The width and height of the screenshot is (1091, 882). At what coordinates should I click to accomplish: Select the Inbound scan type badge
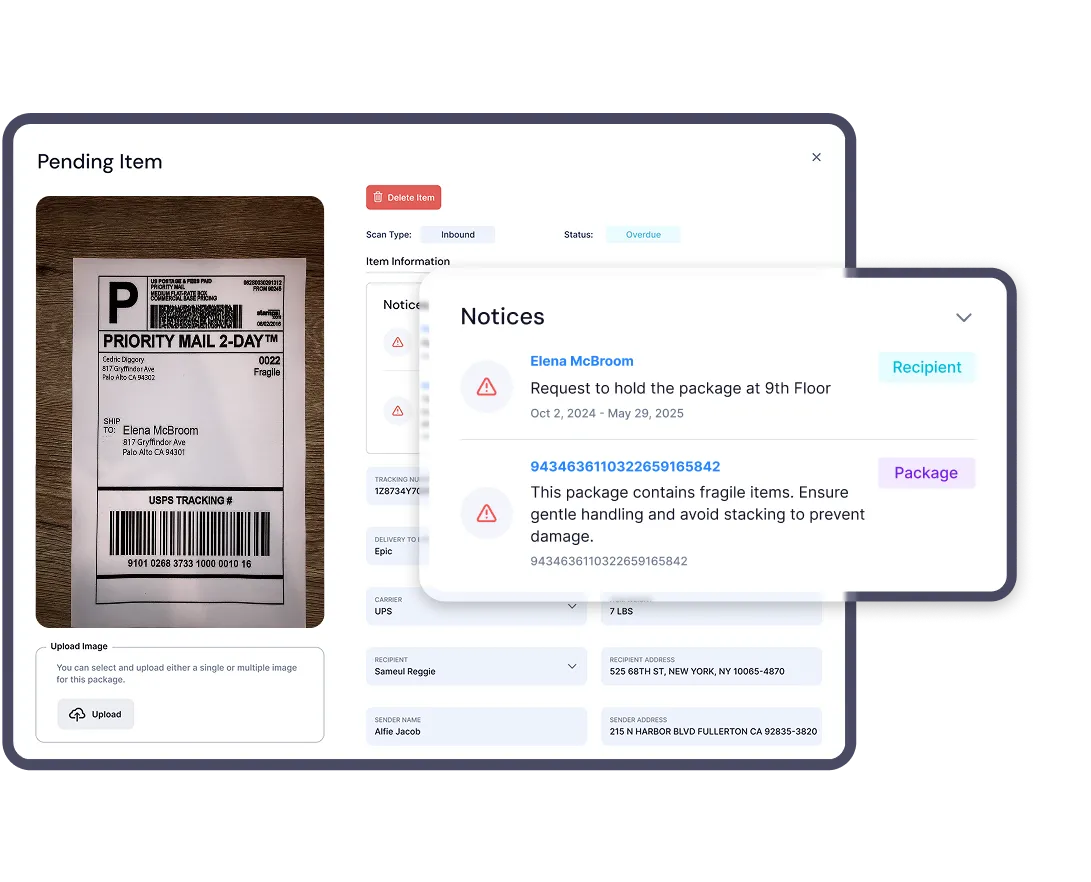[x=458, y=234]
